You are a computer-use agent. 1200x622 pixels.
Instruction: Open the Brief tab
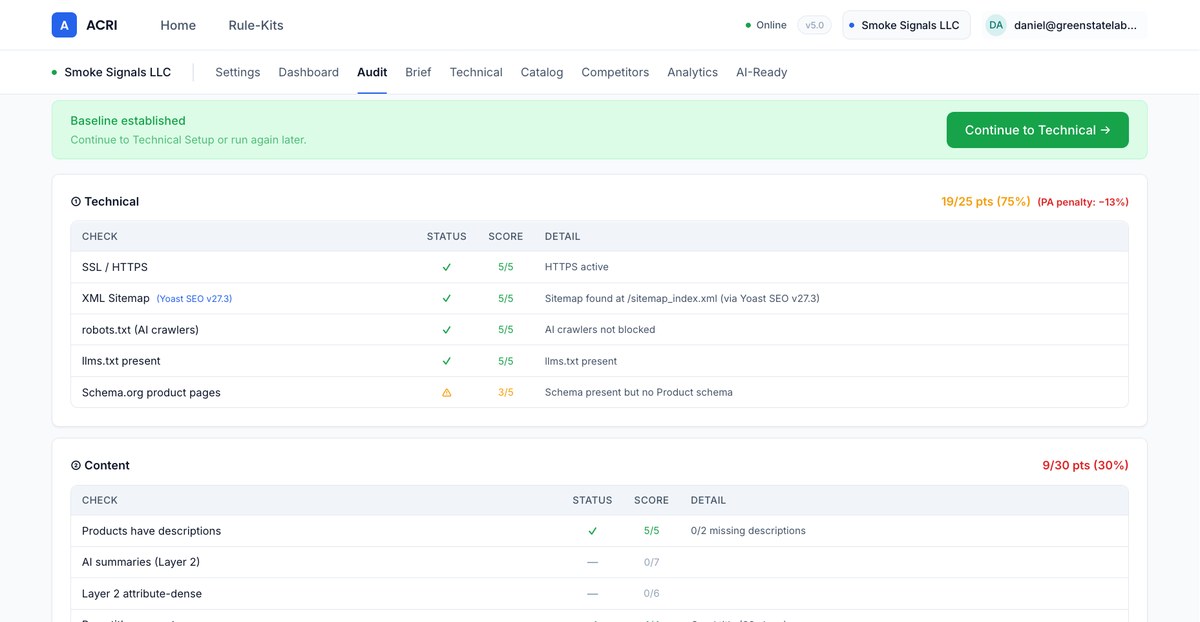click(418, 72)
